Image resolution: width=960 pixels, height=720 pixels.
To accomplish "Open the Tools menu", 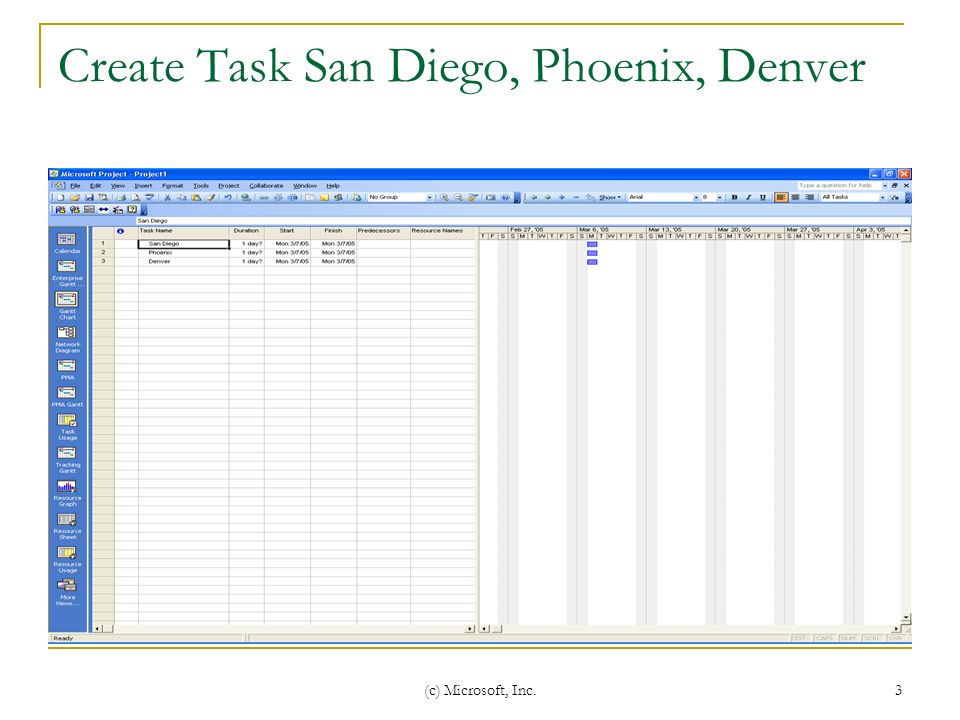I will pyautogui.click(x=201, y=186).
